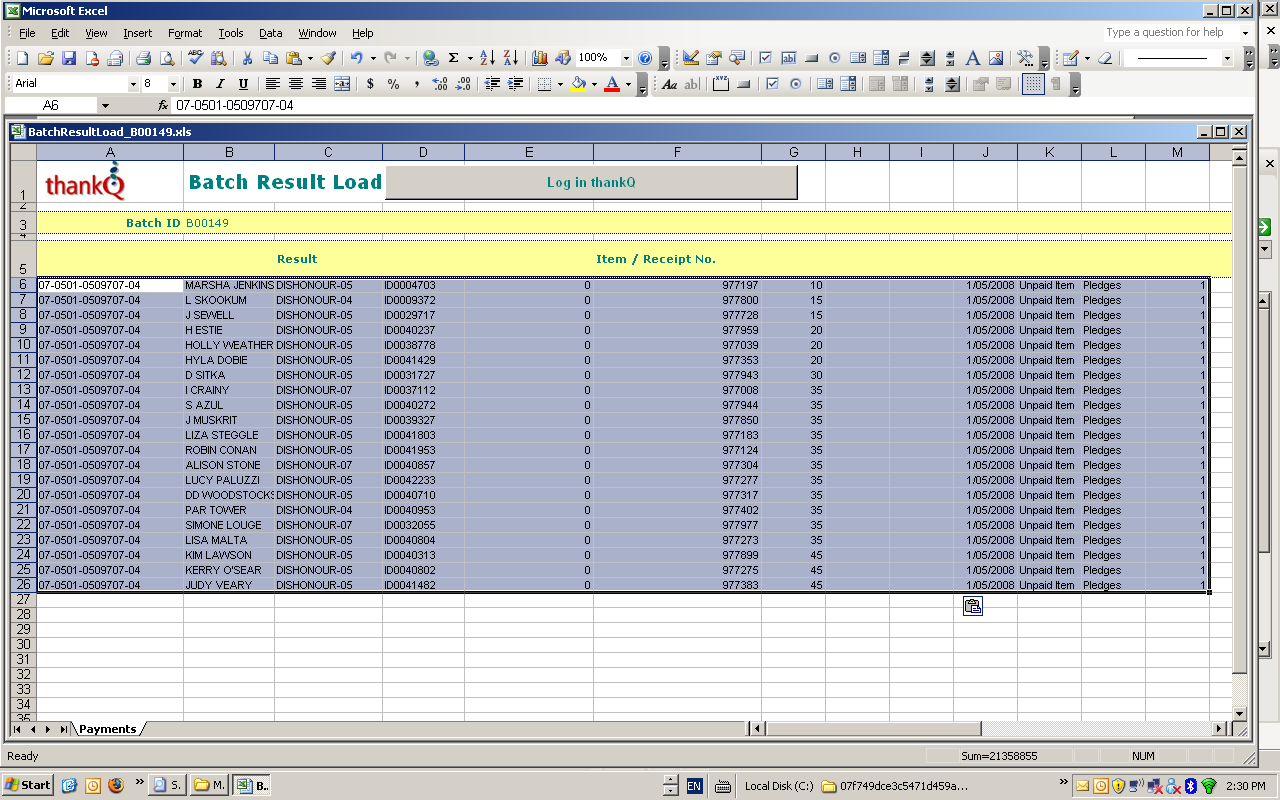Expand the Name Box dropdown
The image size is (1280, 800).
click(x=105, y=105)
